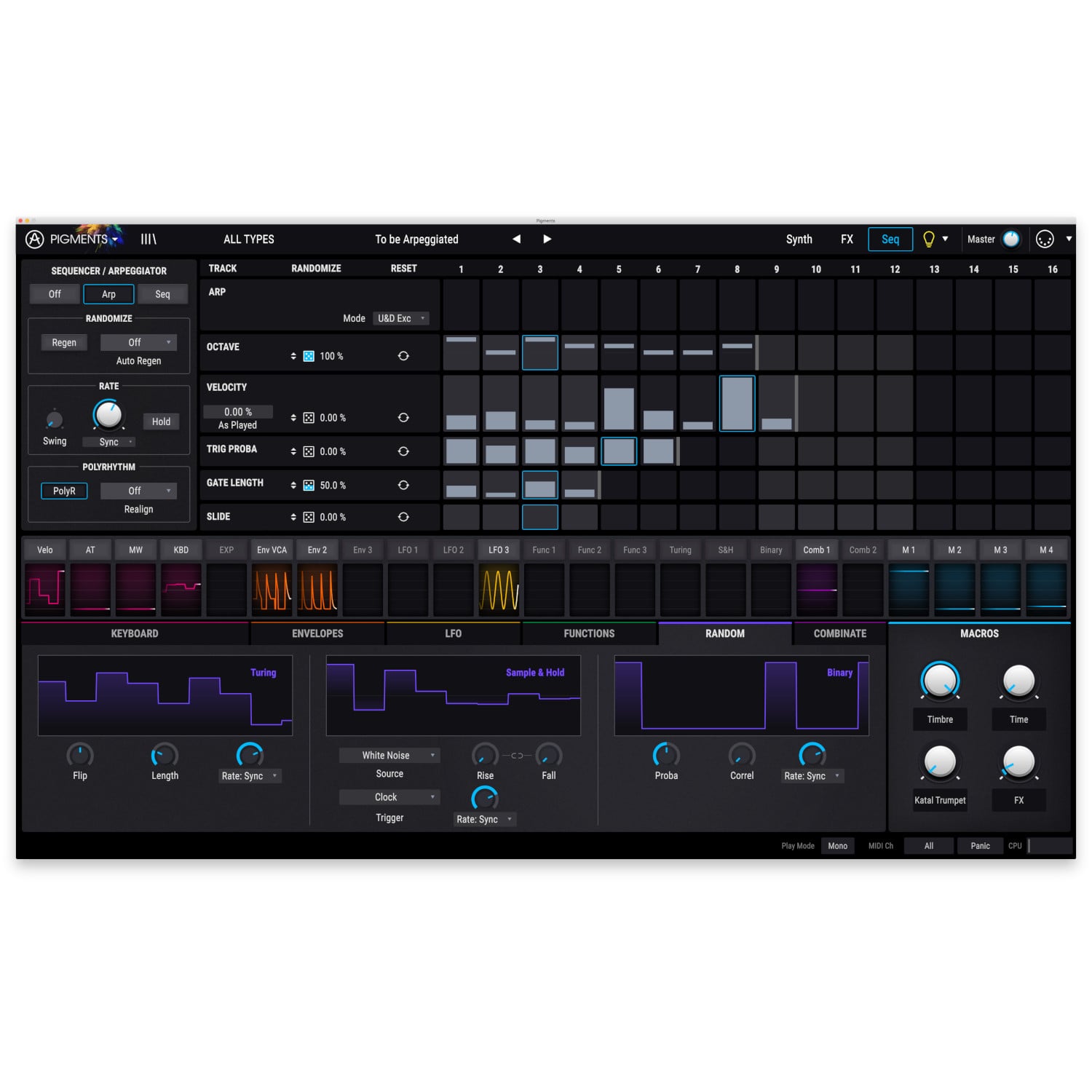Switch to the Synth tab
The height and width of the screenshot is (1092, 1092).
pos(799,239)
